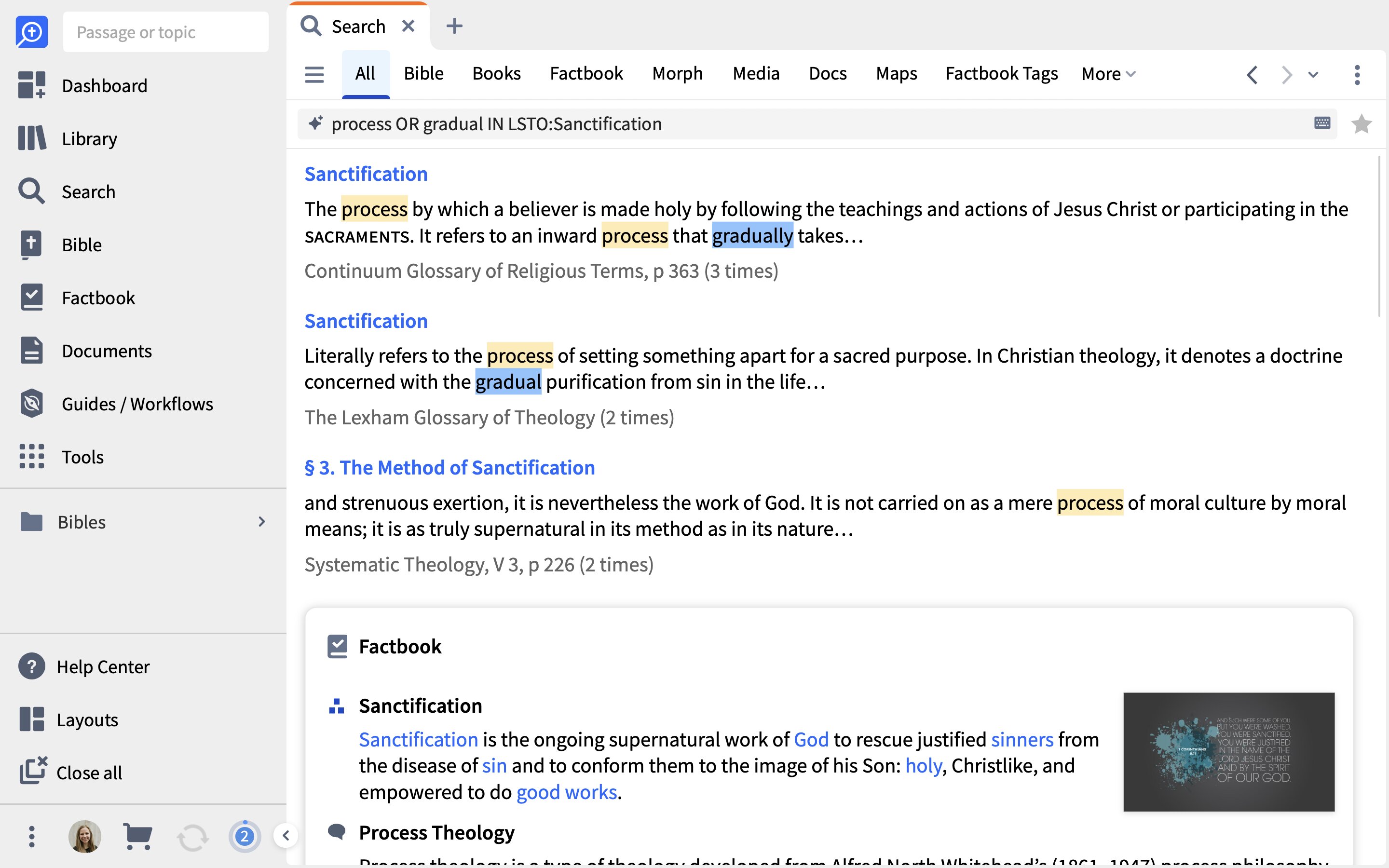Click the smart search sparkle icon

(x=315, y=123)
